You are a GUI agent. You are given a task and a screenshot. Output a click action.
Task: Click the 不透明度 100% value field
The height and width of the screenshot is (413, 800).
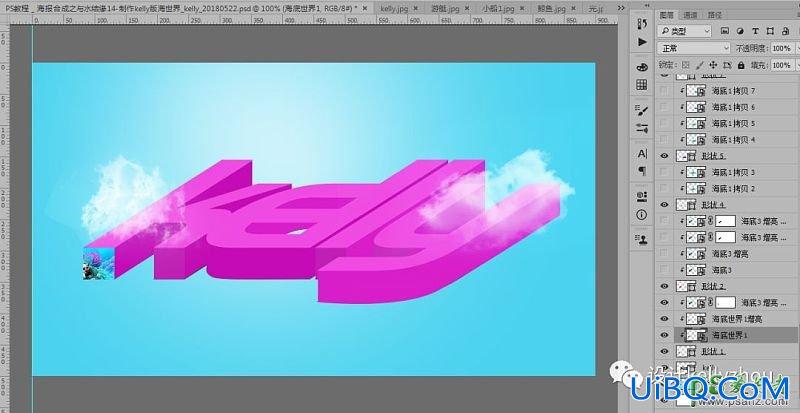pyautogui.click(x=781, y=48)
